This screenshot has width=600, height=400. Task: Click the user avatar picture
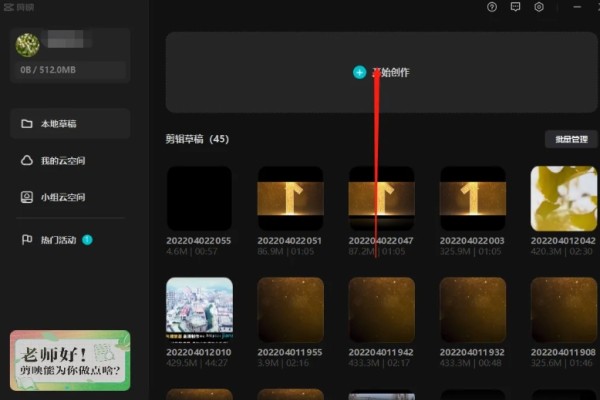28,45
